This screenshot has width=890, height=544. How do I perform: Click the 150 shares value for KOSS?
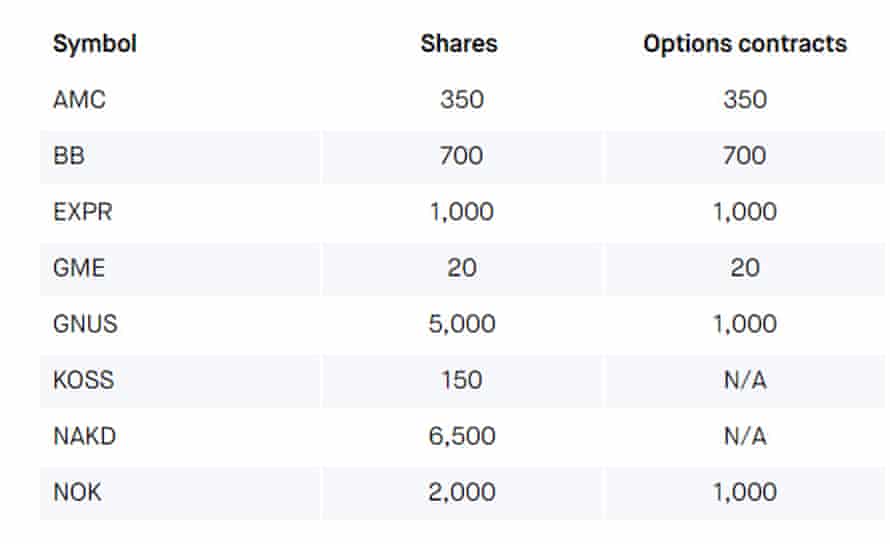click(x=461, y=380)
